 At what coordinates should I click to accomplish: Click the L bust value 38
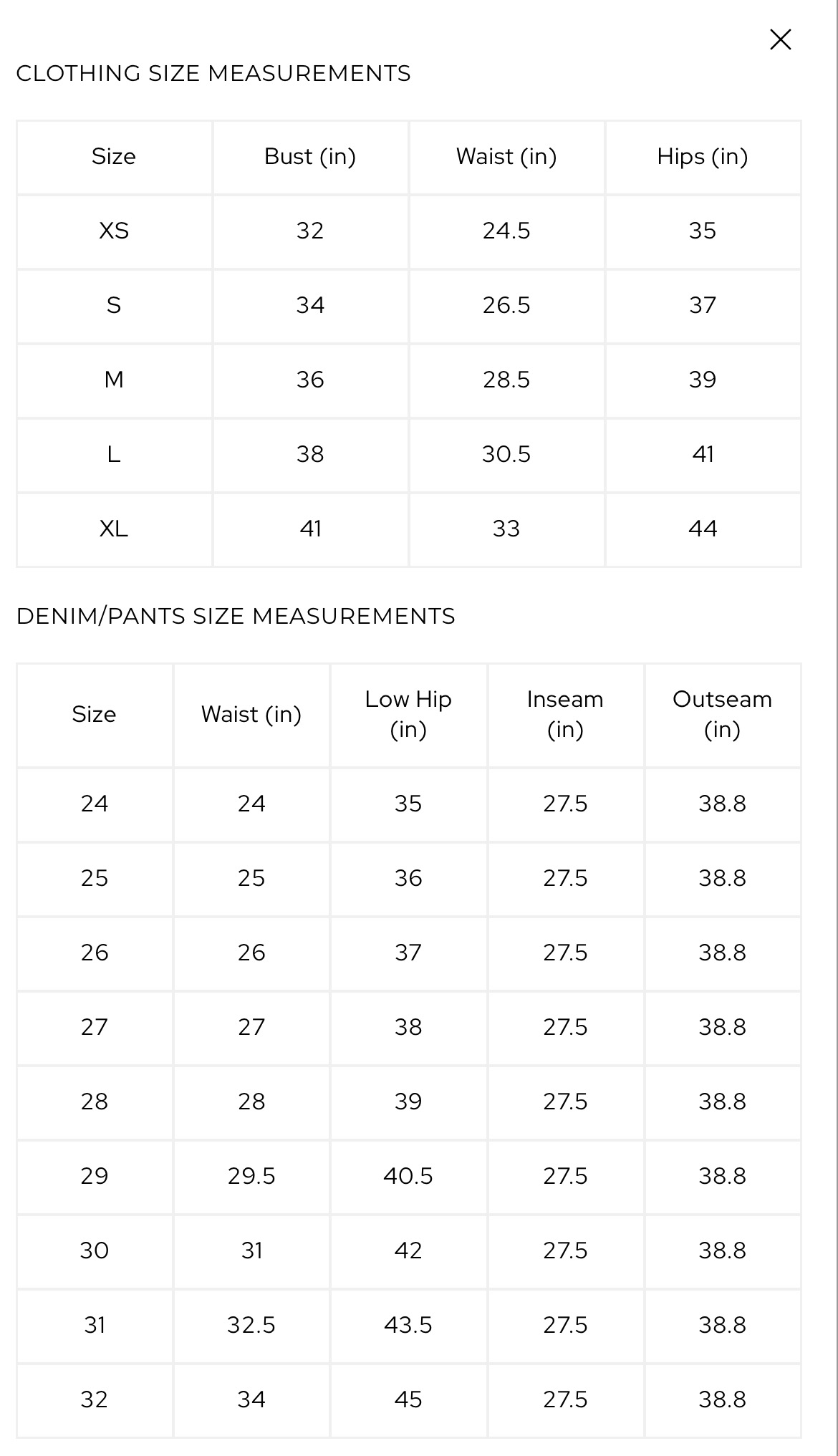coord(310,454)
